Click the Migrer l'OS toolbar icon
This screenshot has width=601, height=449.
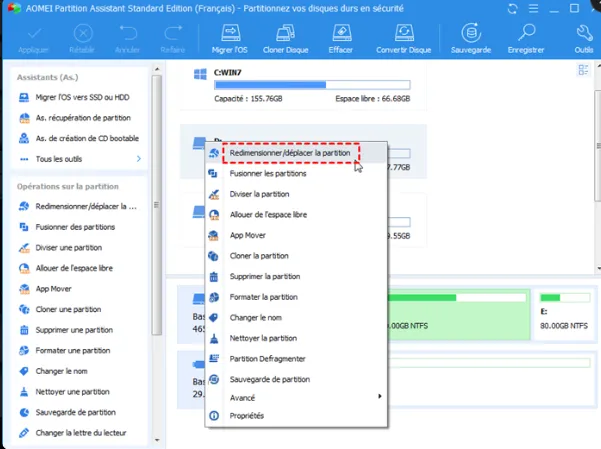pyautogui.click(x=230, y=39)
